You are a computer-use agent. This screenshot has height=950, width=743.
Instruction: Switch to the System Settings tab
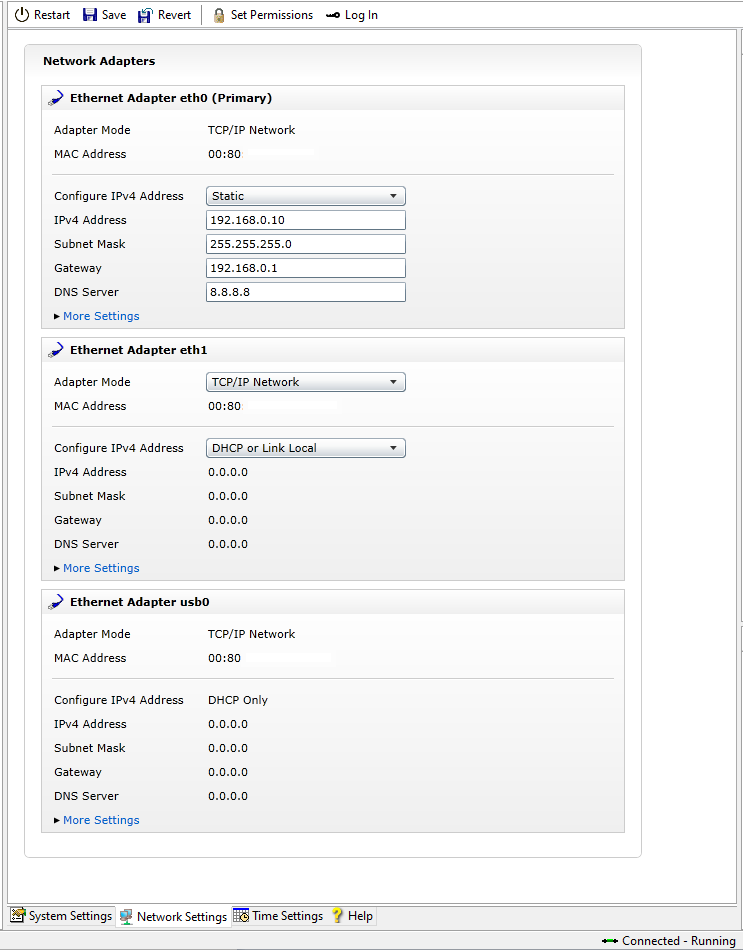coord(60,915)
